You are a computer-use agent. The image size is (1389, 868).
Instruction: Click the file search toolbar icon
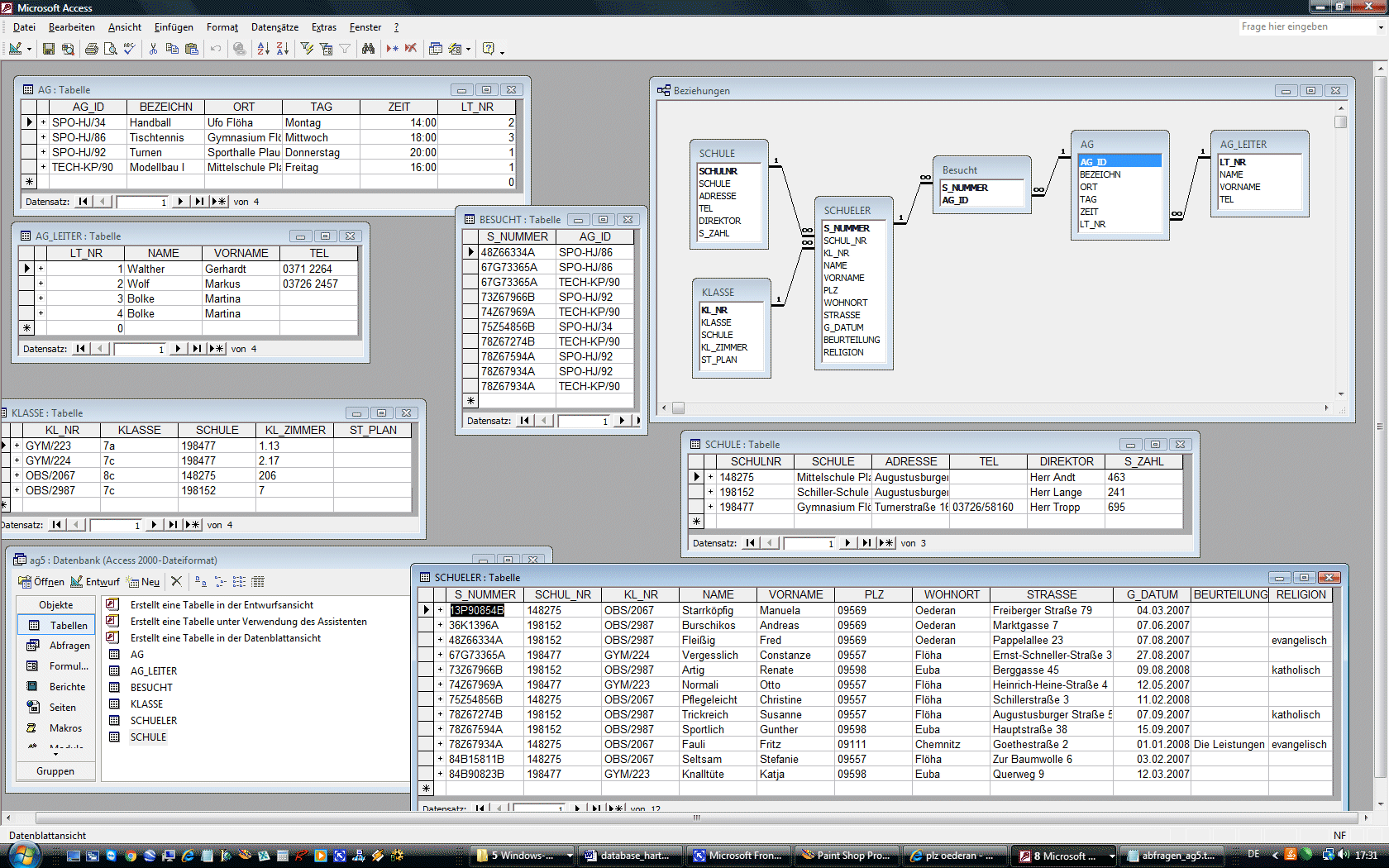pos(68,49)
